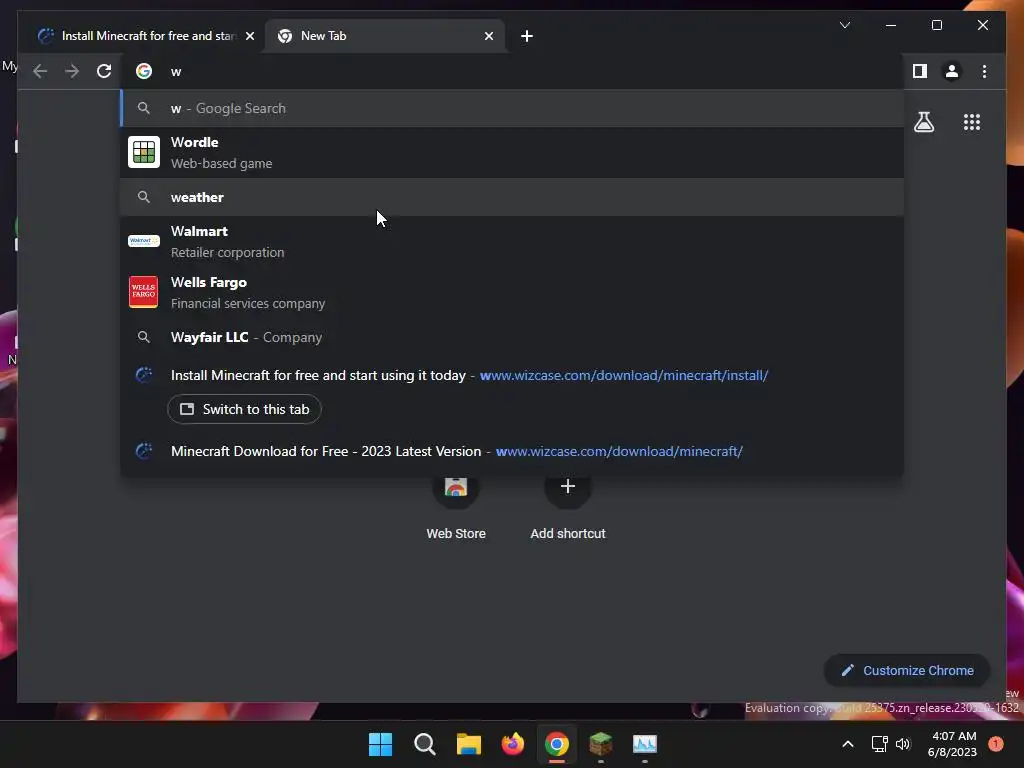Click the Add shortcut plus button

[x=568, y=487]
